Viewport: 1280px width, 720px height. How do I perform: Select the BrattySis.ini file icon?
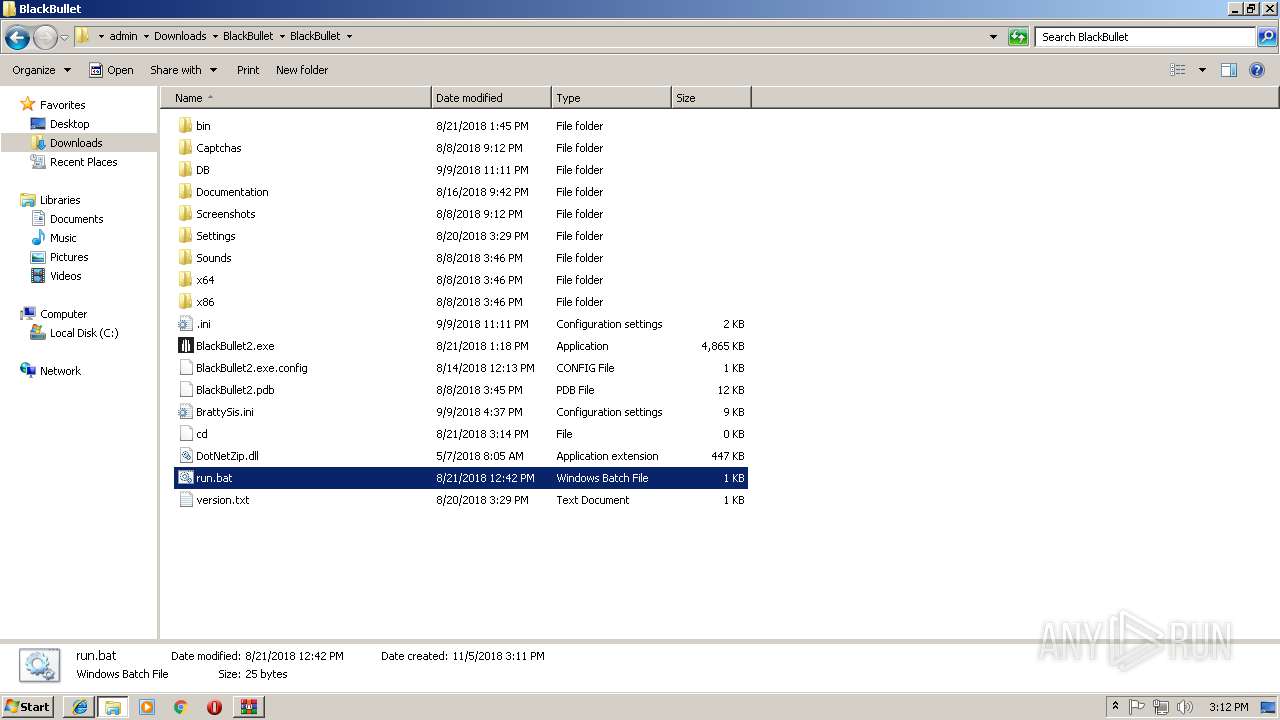point(185,412)
